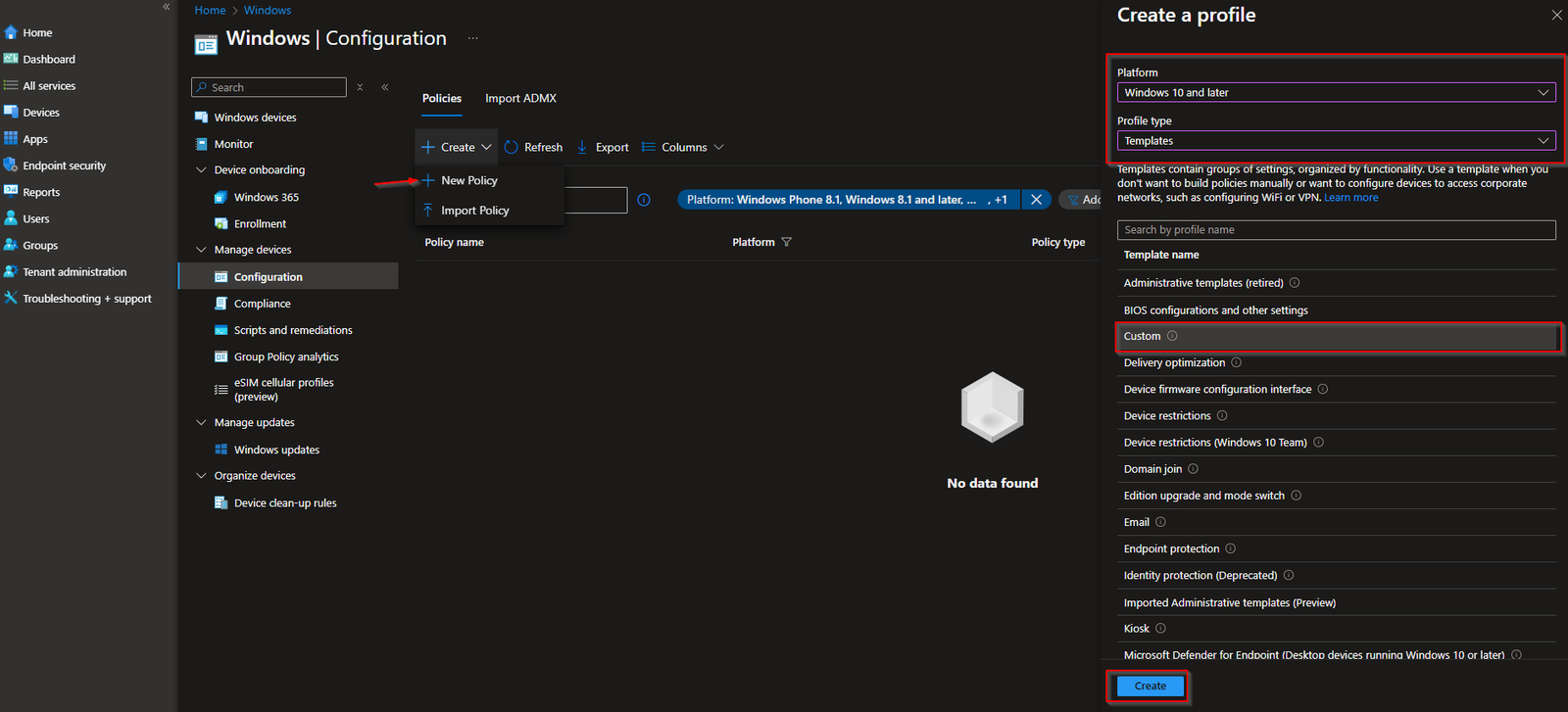Switch to the Import ADMX tab
1568x712 pixels.
pos(520,98)
